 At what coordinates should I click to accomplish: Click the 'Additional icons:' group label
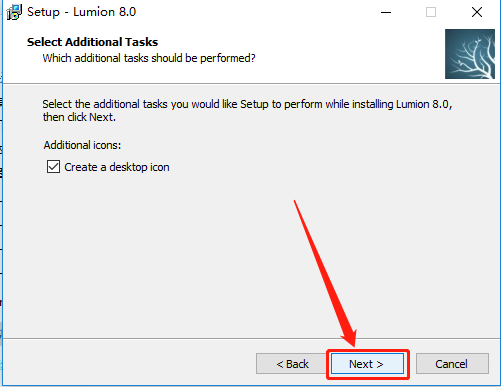point(82,145)
